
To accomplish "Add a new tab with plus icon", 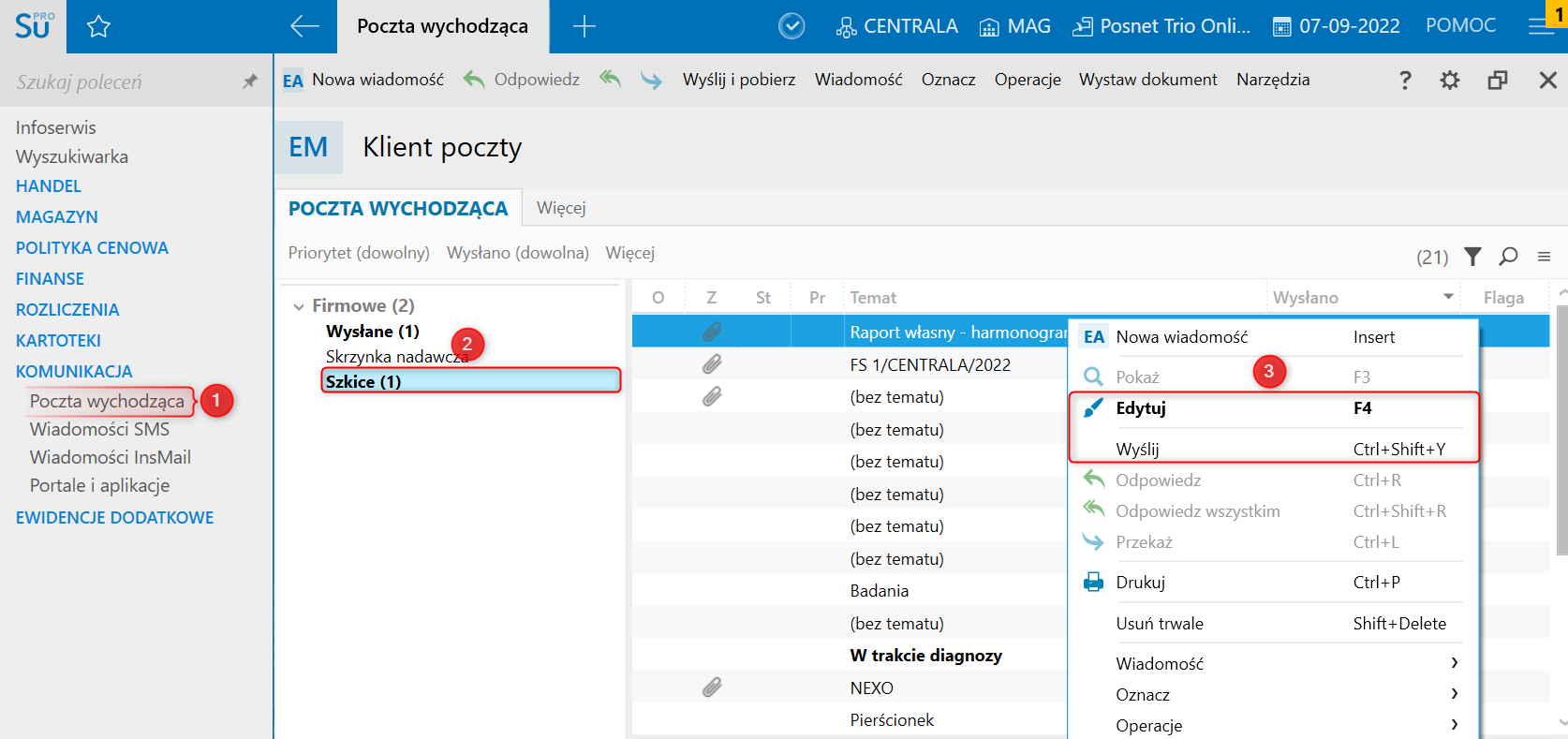I will 584,26.
